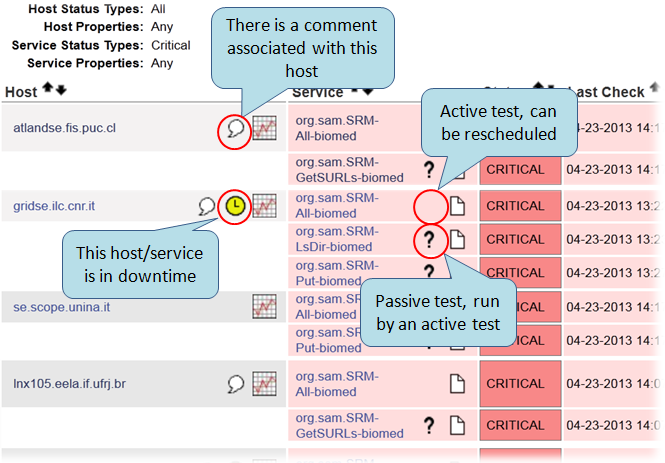Click the document icon on gridse's SRM-All-biomed row
Image resolution: width=665 pixels, height=463 pixels.
[457, 206]
